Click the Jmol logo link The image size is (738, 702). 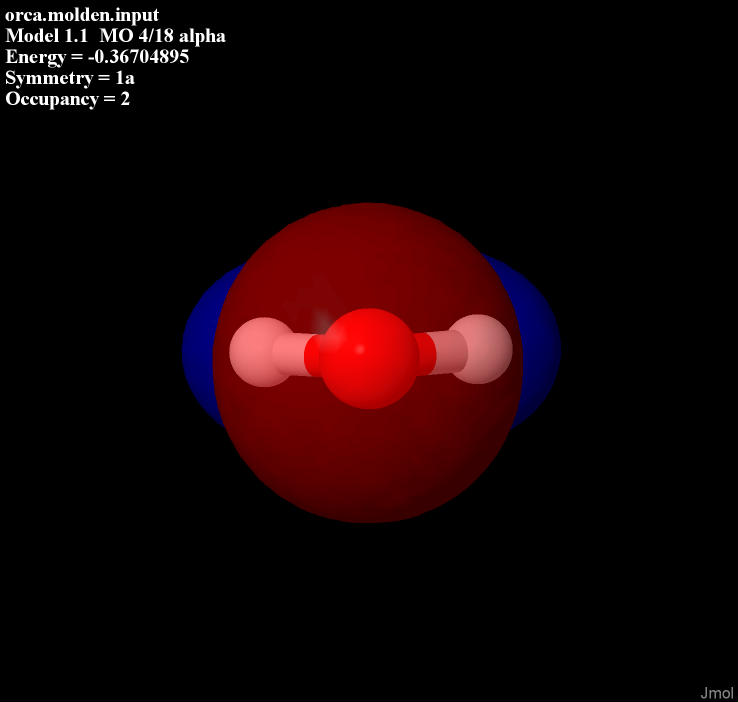coord(716,693)
